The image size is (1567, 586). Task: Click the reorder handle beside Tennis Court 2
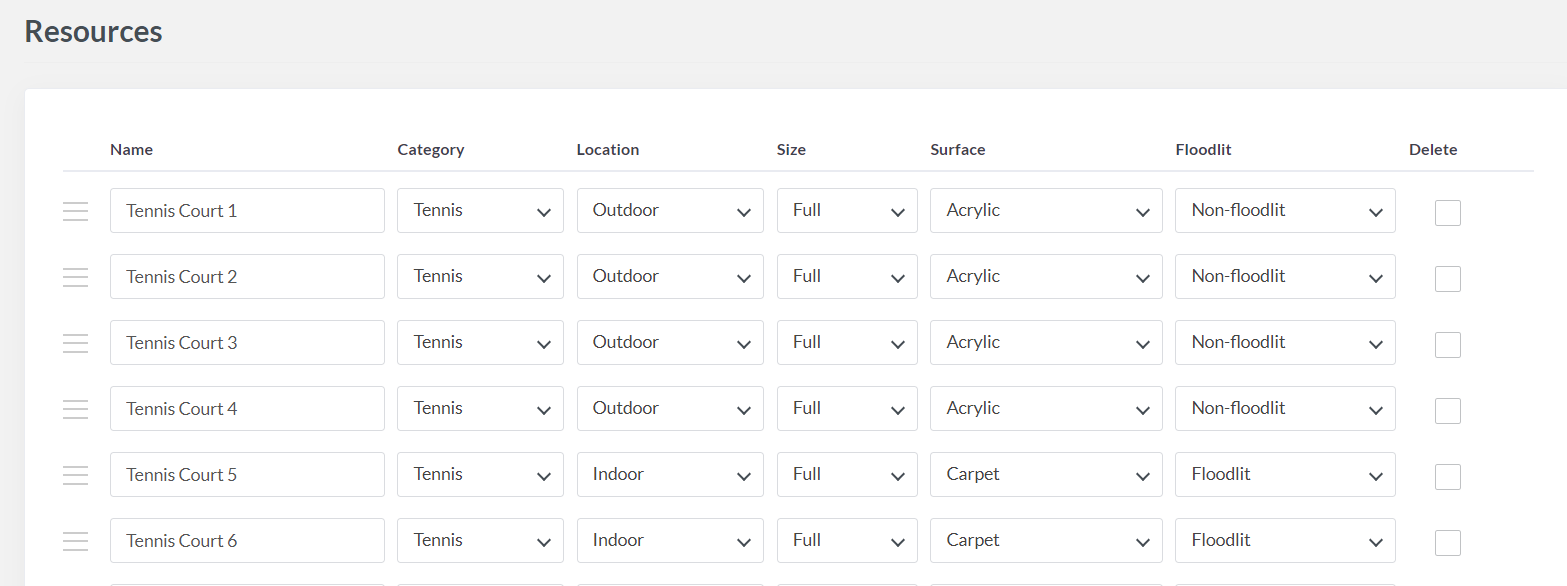(x=76, y=277)
